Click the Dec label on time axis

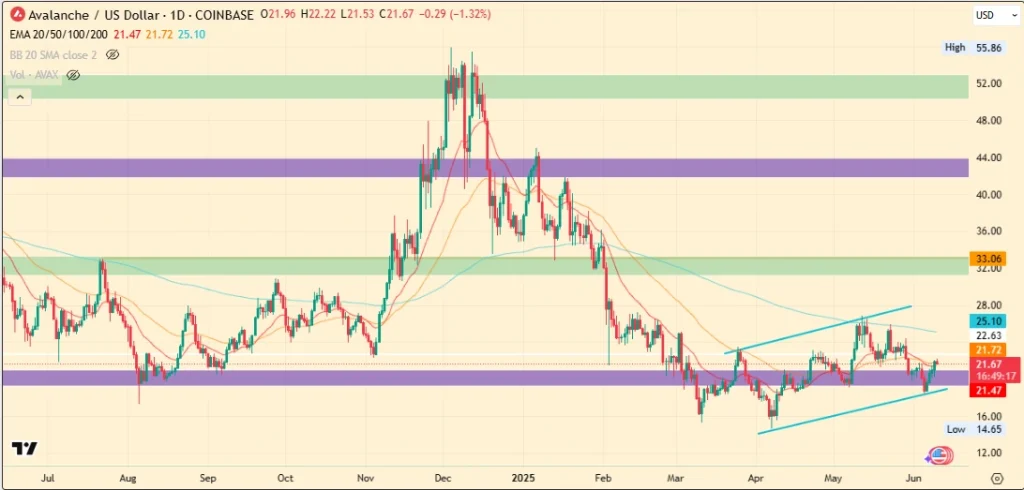click(443, 478)
